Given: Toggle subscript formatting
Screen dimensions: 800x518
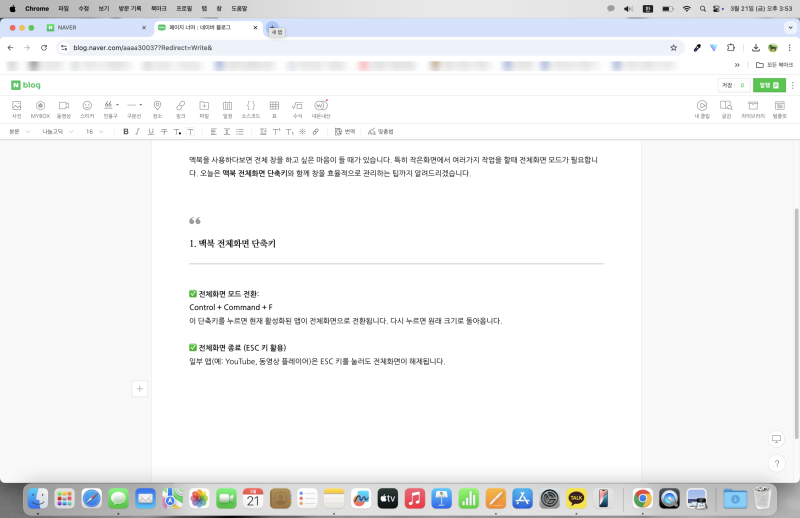Looking at the screenshot, I should click(289, 132).
